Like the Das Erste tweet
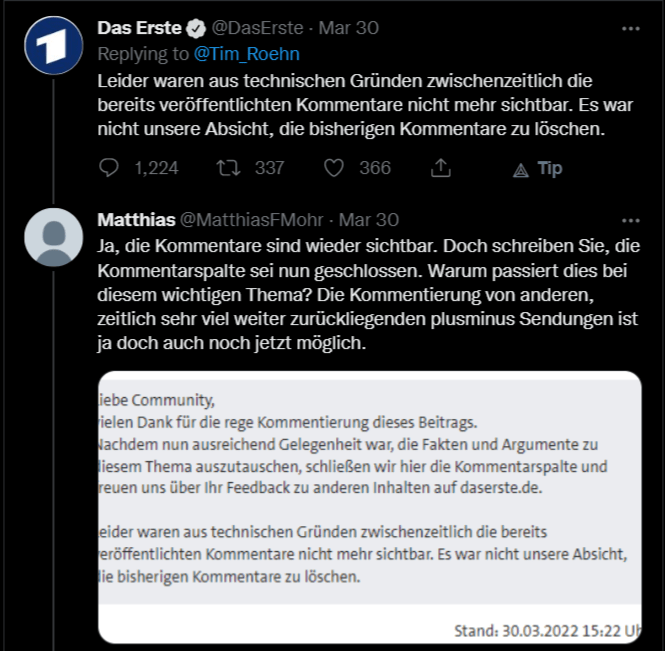Screen dimensions: 665x651 coord(335,168)
